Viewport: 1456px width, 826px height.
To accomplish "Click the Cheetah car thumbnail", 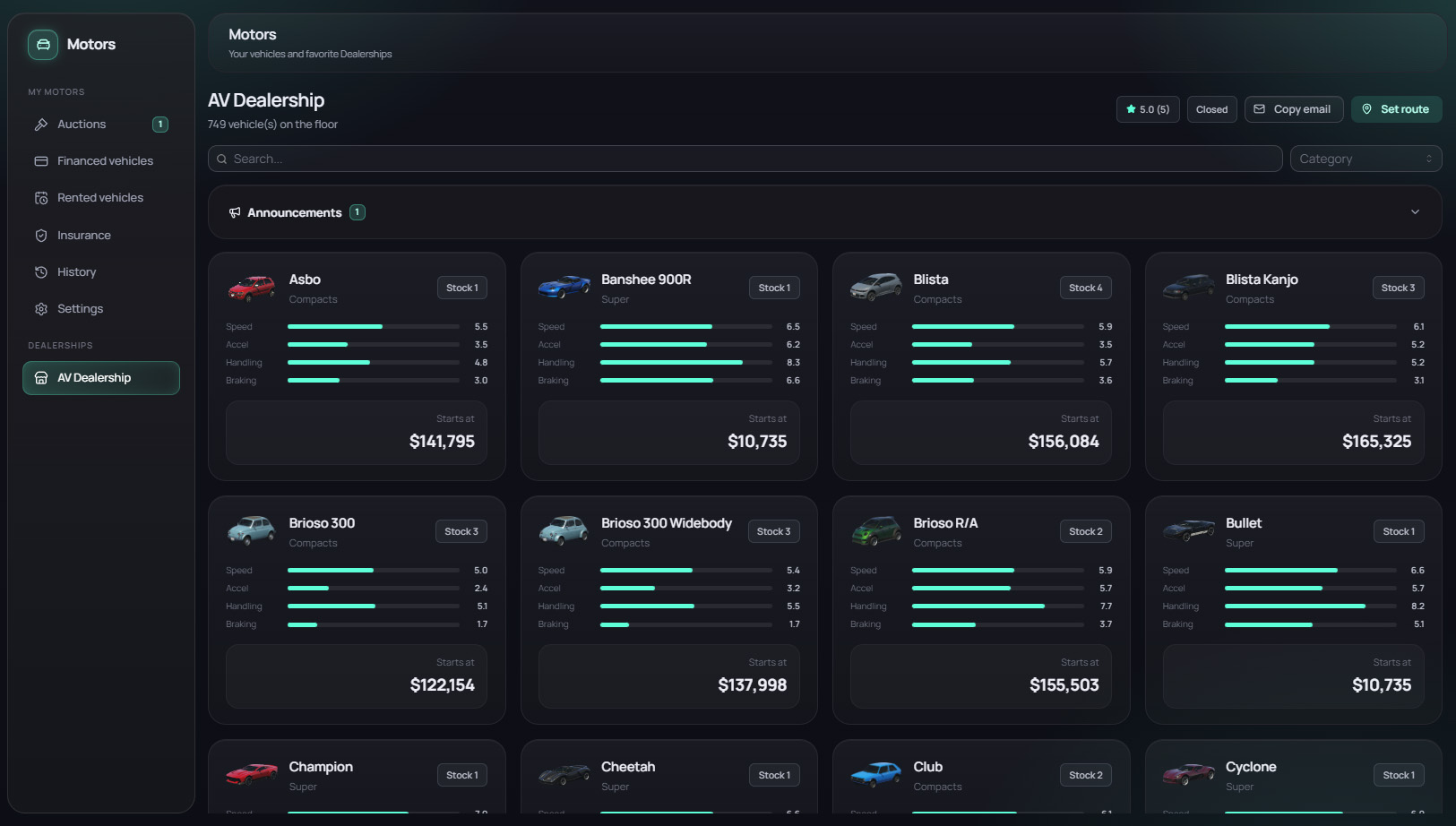I will (564, 774).
